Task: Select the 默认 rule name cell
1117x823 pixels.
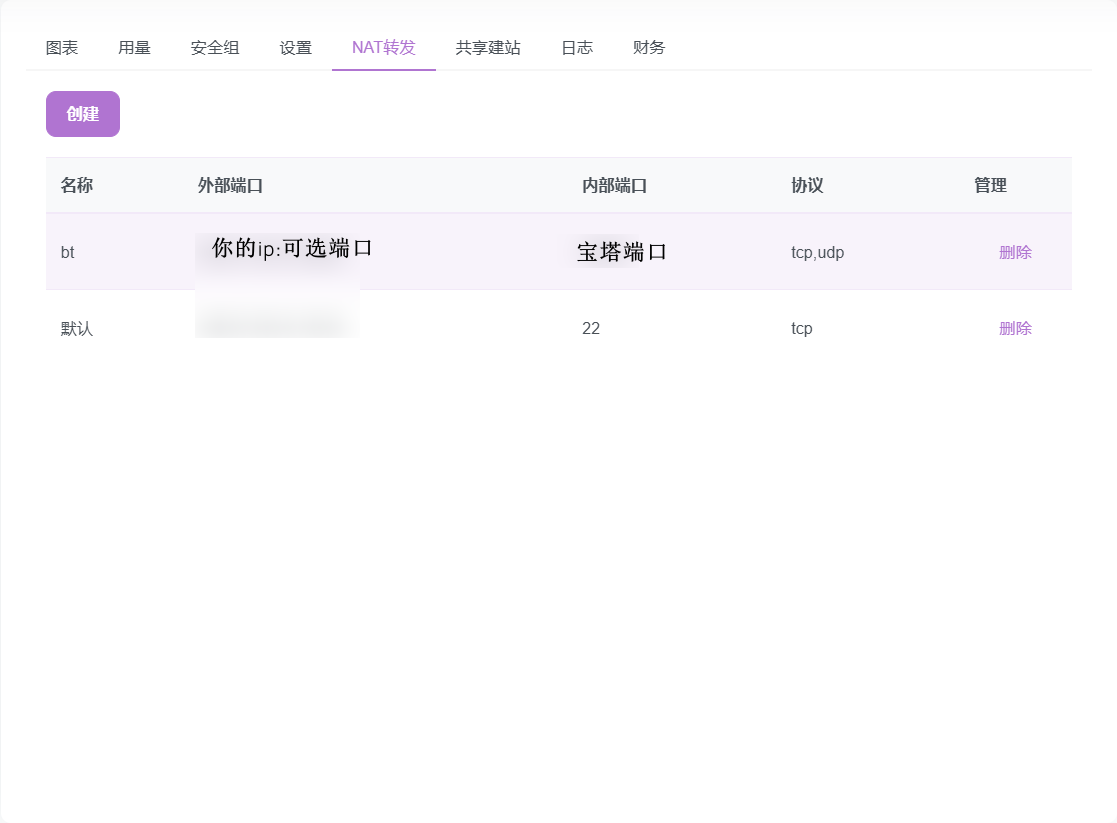Action: click(77, 328)
